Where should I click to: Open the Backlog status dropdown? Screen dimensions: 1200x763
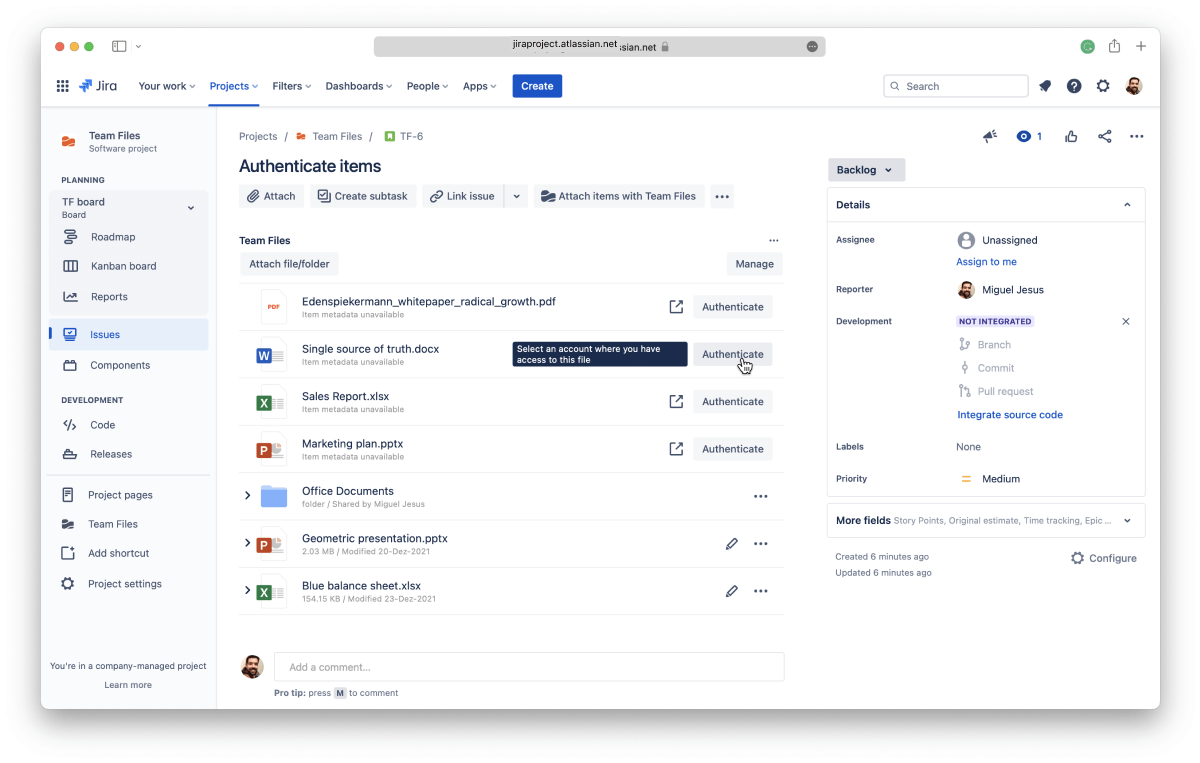click(x=866, y=170)
